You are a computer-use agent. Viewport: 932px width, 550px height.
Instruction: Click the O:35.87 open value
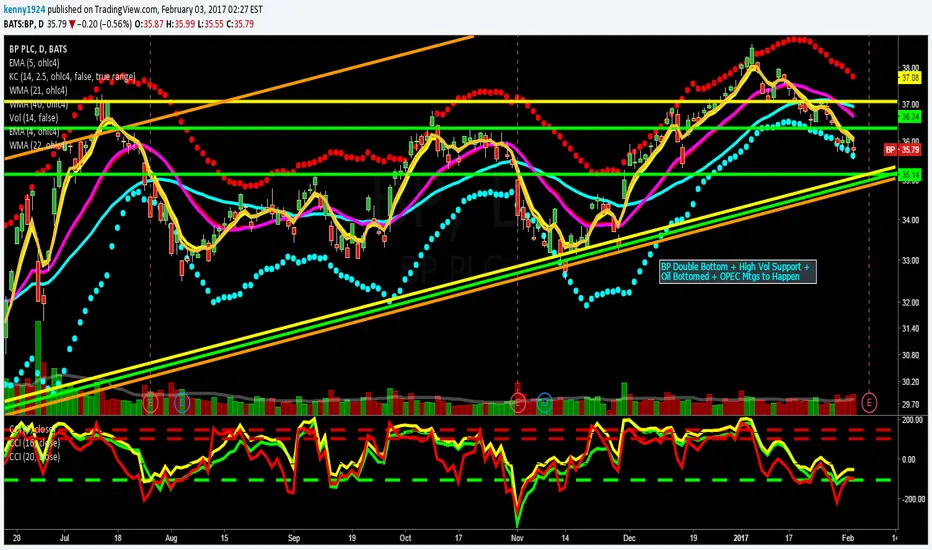coord(150,24)
